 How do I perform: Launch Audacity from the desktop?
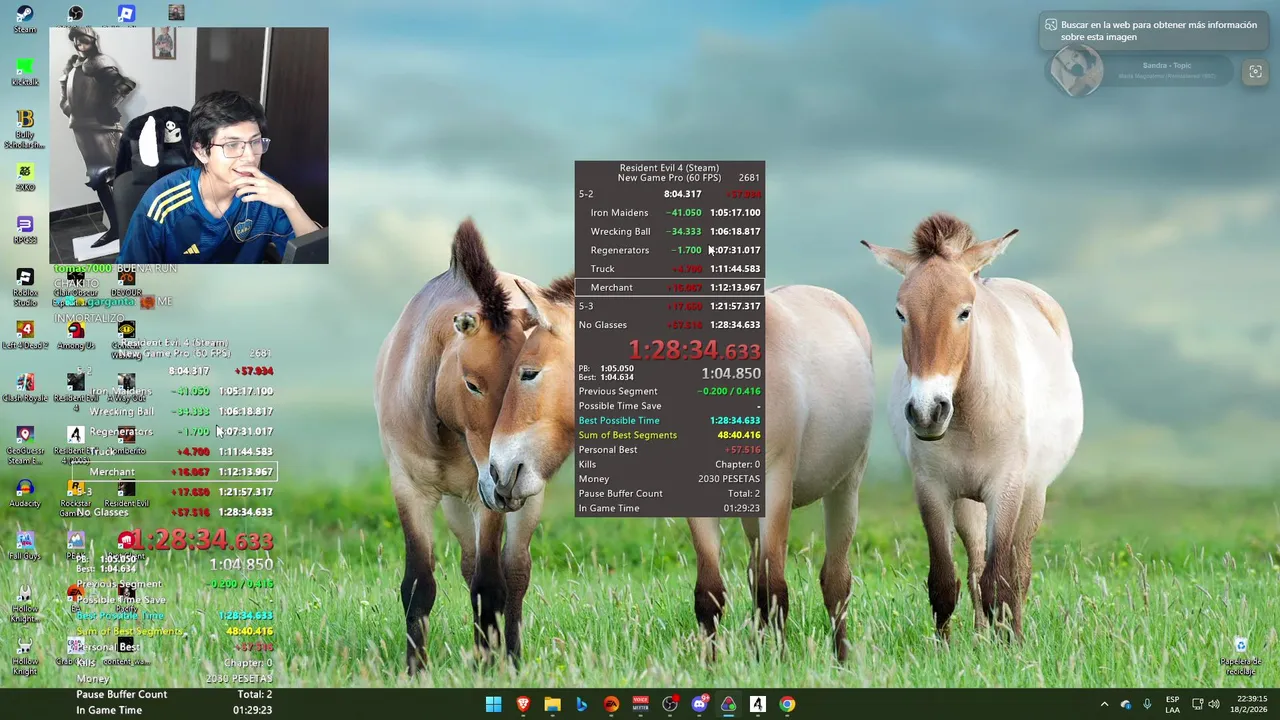25,493
